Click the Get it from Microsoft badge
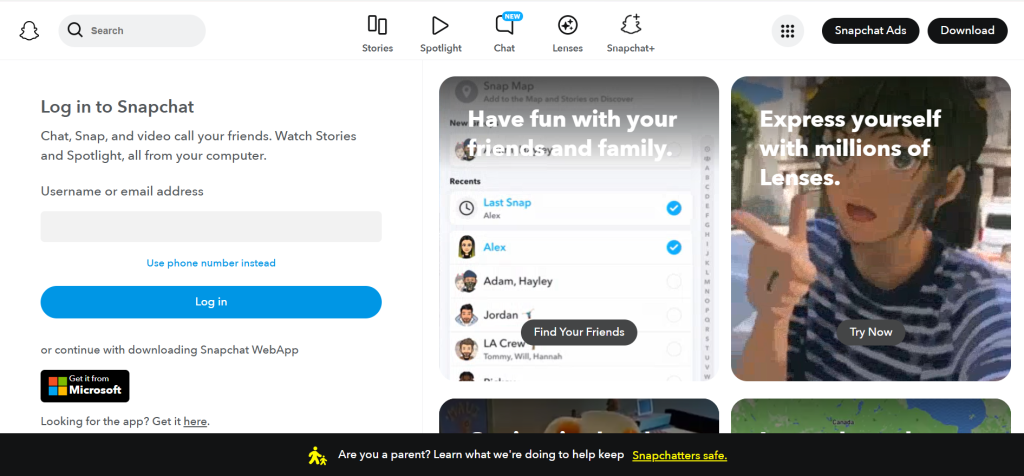This screenshot has height=476, width=1024. (x=85, y=386)
